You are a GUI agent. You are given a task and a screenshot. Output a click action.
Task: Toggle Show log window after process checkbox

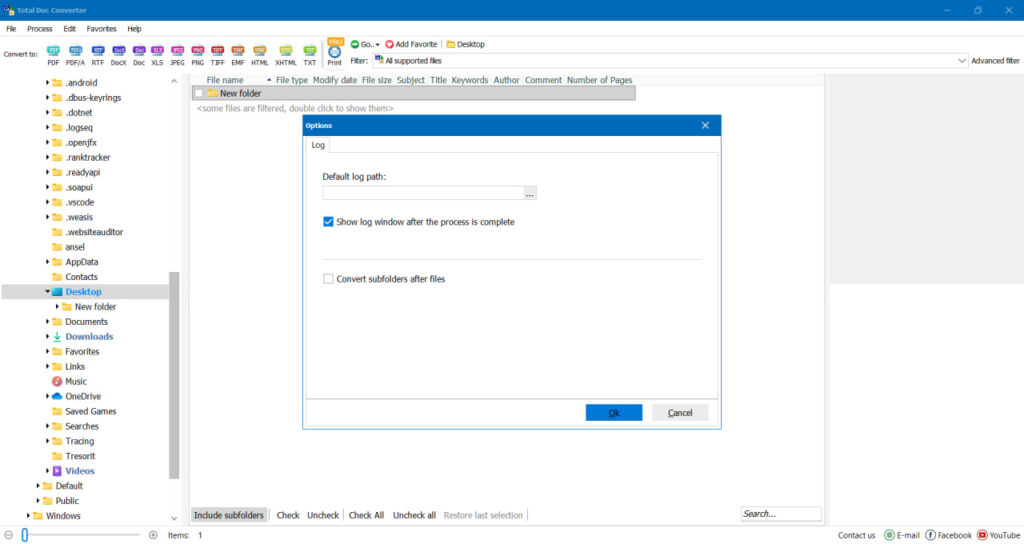tap(328, 222)
